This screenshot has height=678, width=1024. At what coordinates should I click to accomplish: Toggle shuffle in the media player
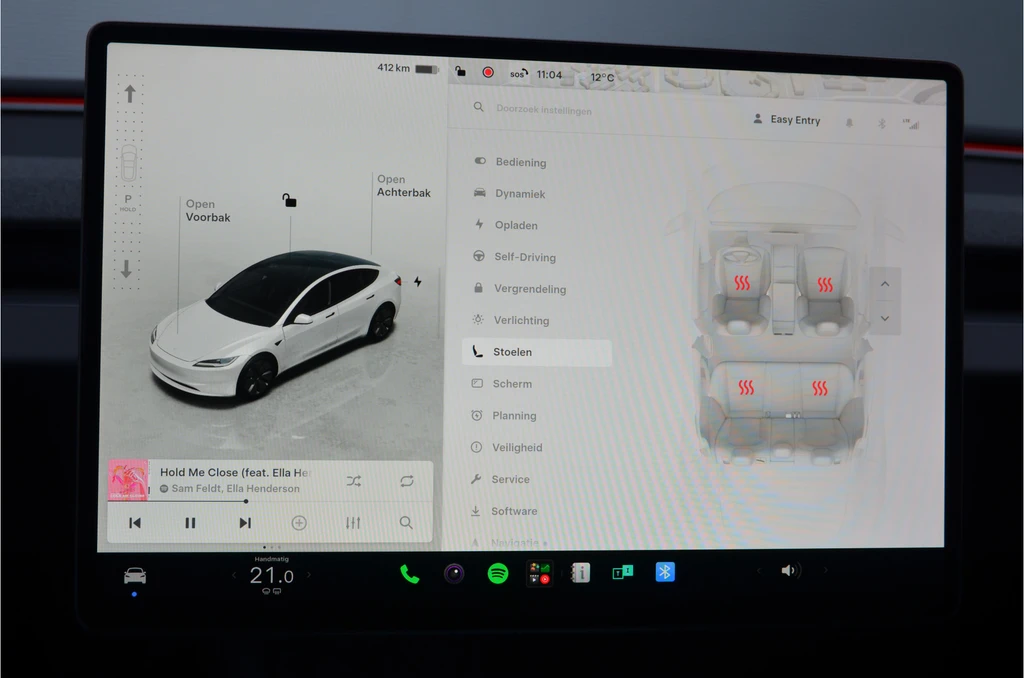coord(353,481)
